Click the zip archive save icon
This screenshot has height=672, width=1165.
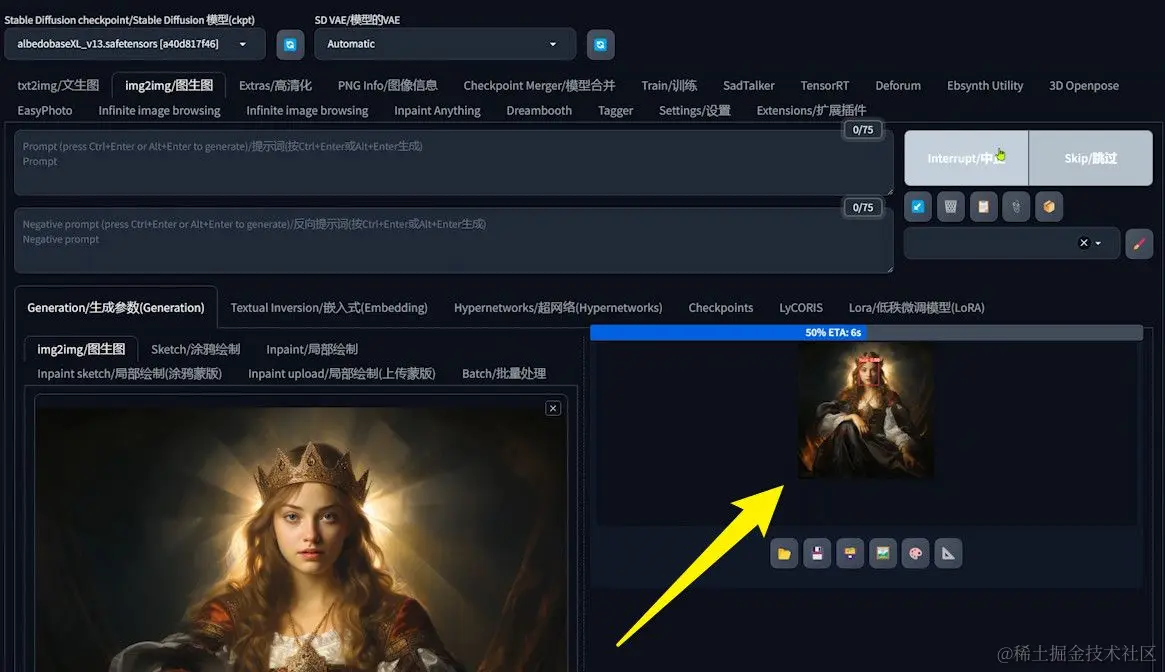tap(850, 554)
